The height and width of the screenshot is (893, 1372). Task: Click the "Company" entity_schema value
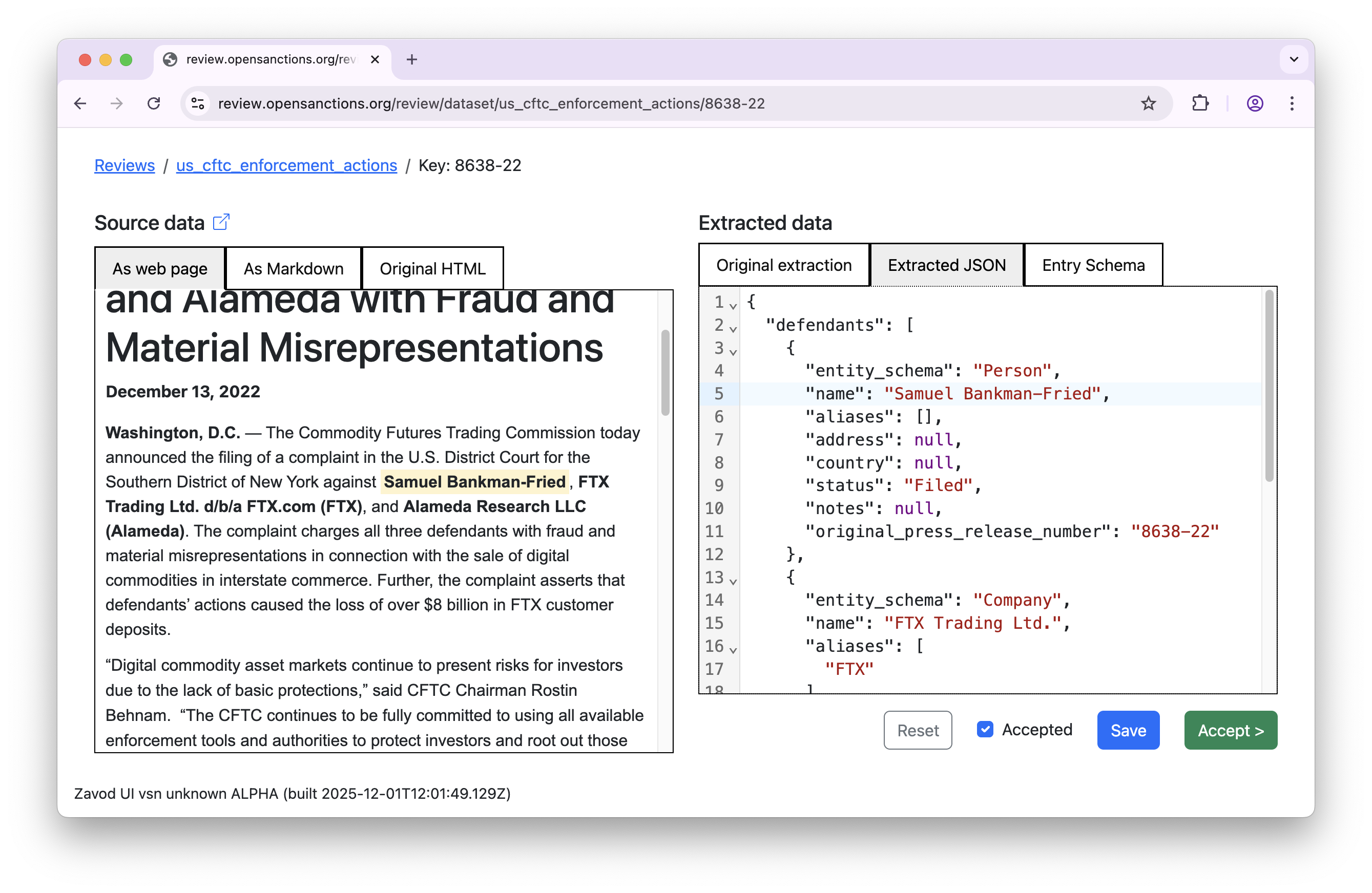pos(1017,600)
